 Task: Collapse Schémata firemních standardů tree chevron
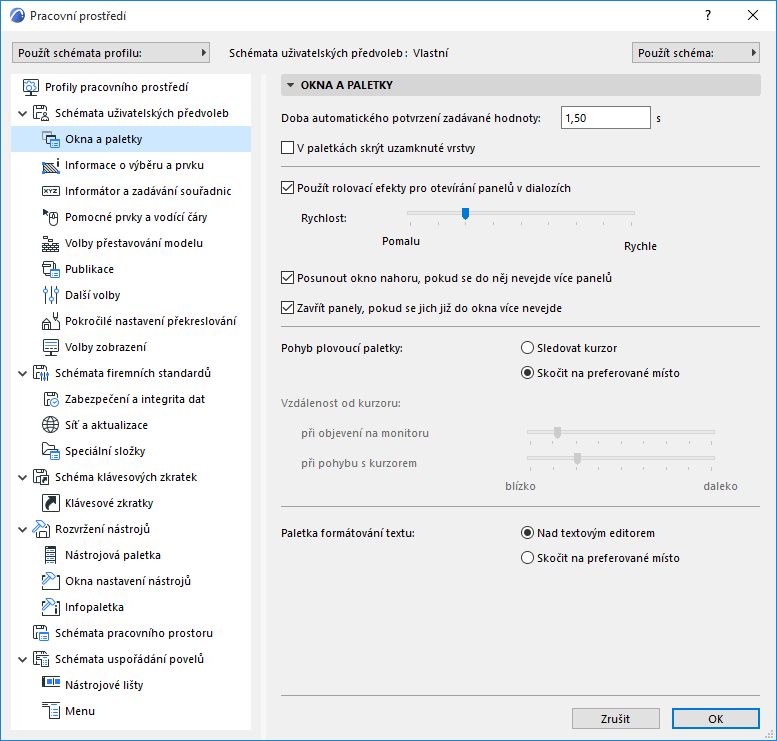22,374
